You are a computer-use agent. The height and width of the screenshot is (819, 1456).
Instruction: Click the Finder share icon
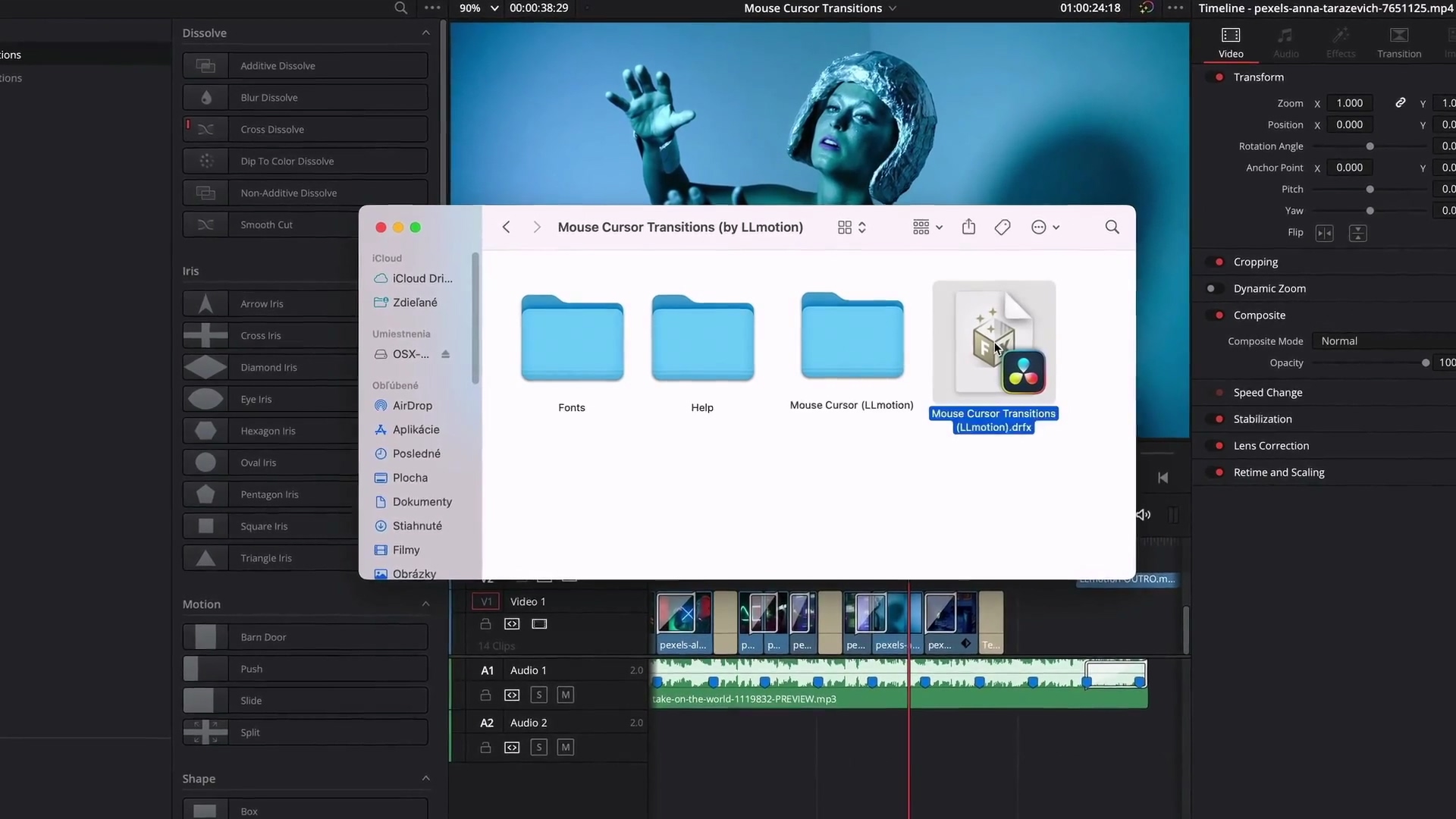pos(968,227)
